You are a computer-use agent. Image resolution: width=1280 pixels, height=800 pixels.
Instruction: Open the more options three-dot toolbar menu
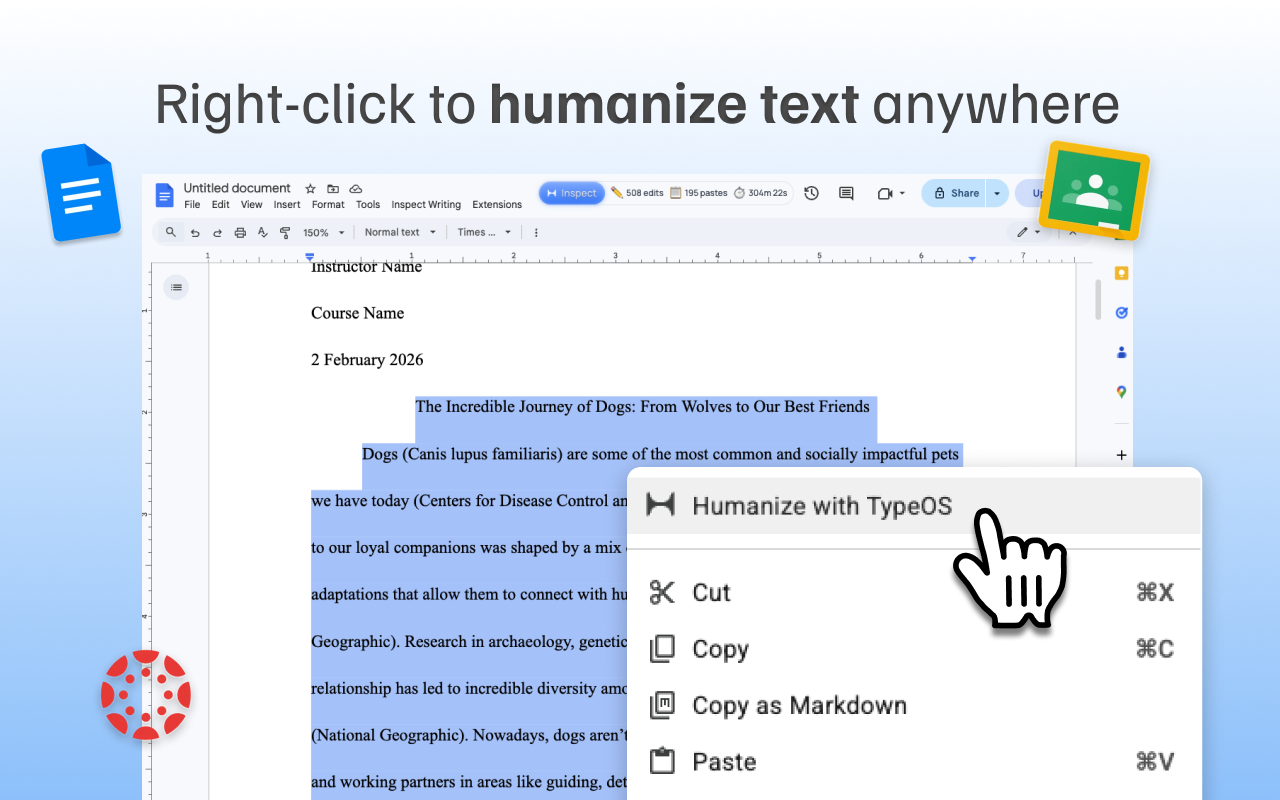click(536, 232)
